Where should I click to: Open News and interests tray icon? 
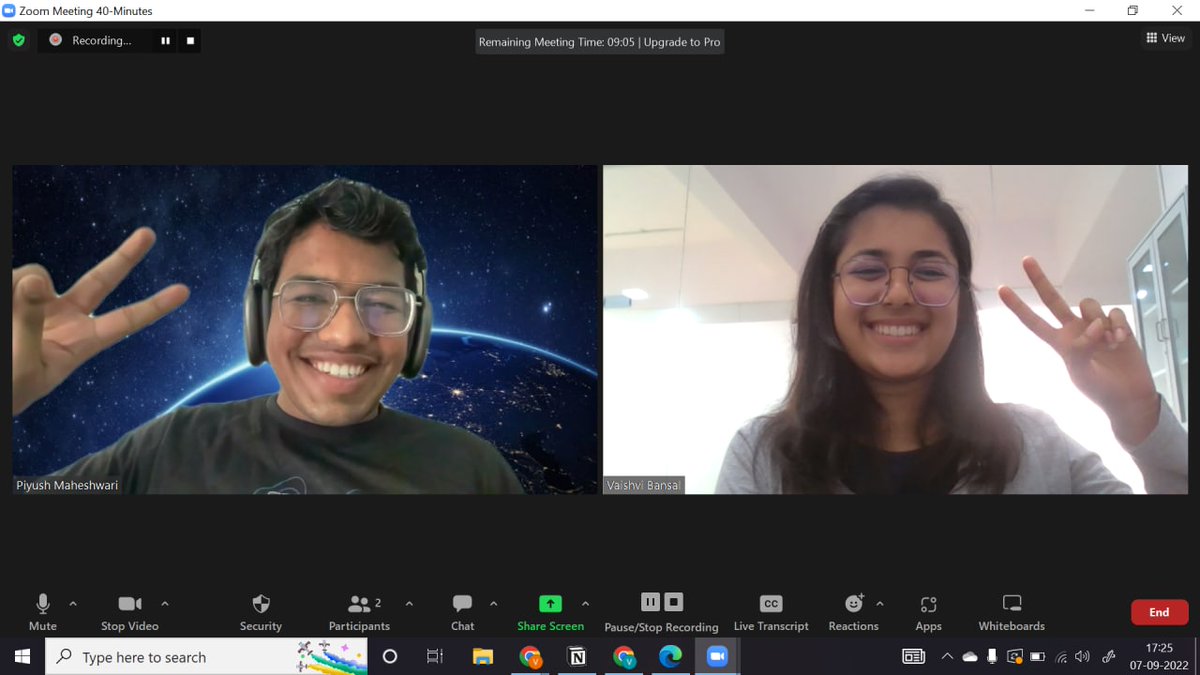point(913,657)
